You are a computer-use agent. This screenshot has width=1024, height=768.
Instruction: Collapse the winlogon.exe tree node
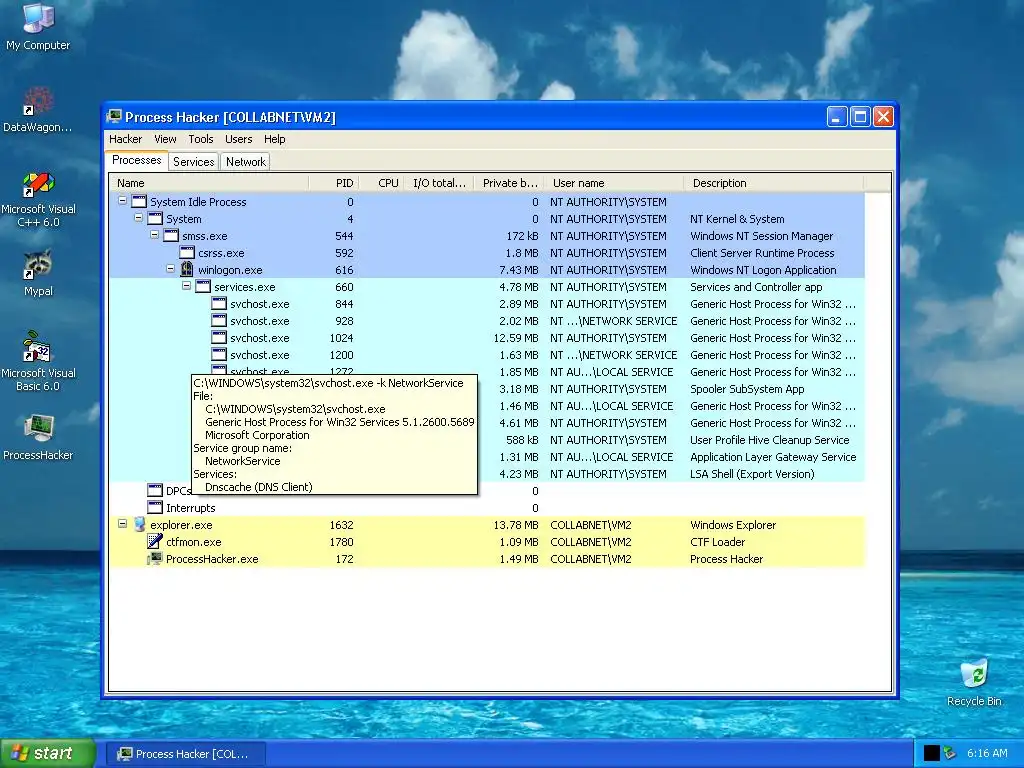tap(170, 269)
